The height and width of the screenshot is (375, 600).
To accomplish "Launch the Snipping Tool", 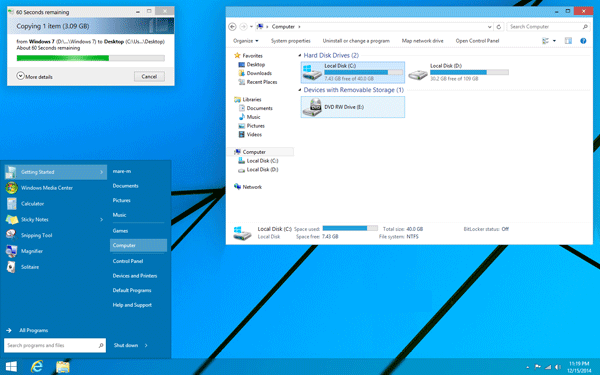I will point(36,235).
